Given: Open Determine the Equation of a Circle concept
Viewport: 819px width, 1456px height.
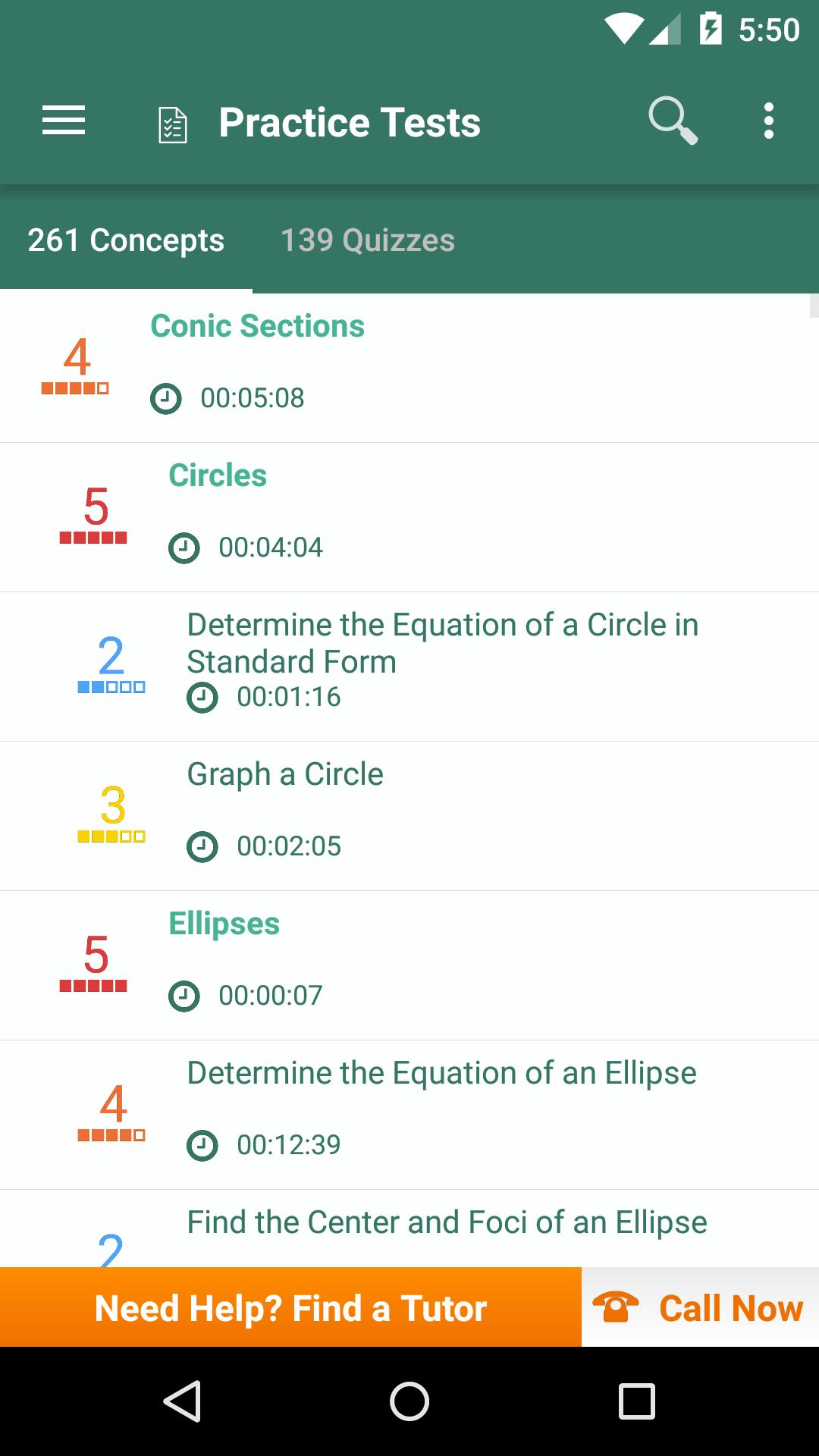Looking at the screenshot, I should coord(409,667).
